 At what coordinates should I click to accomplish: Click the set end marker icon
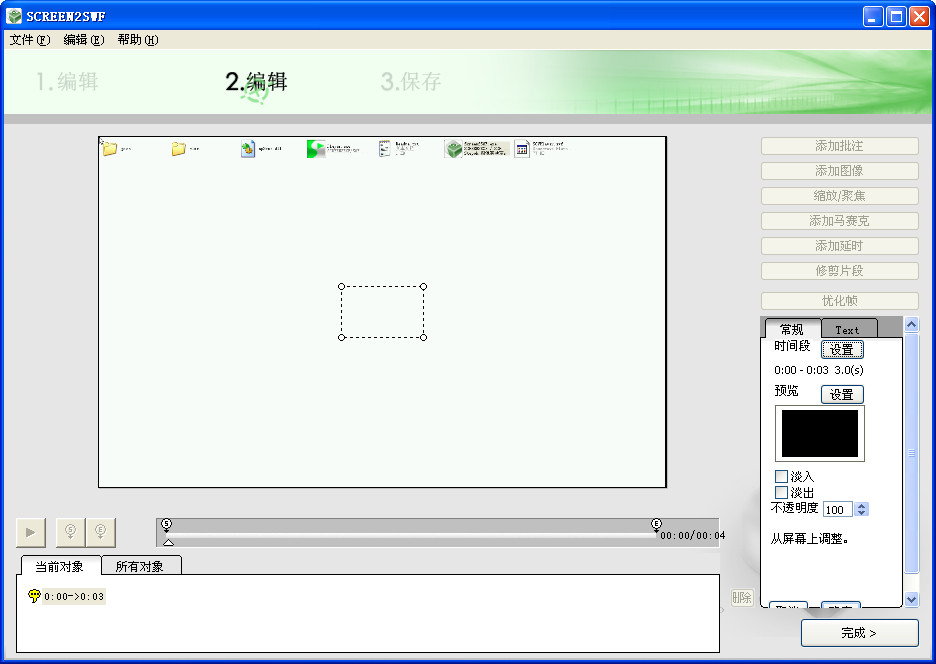[x=100, y=532]
